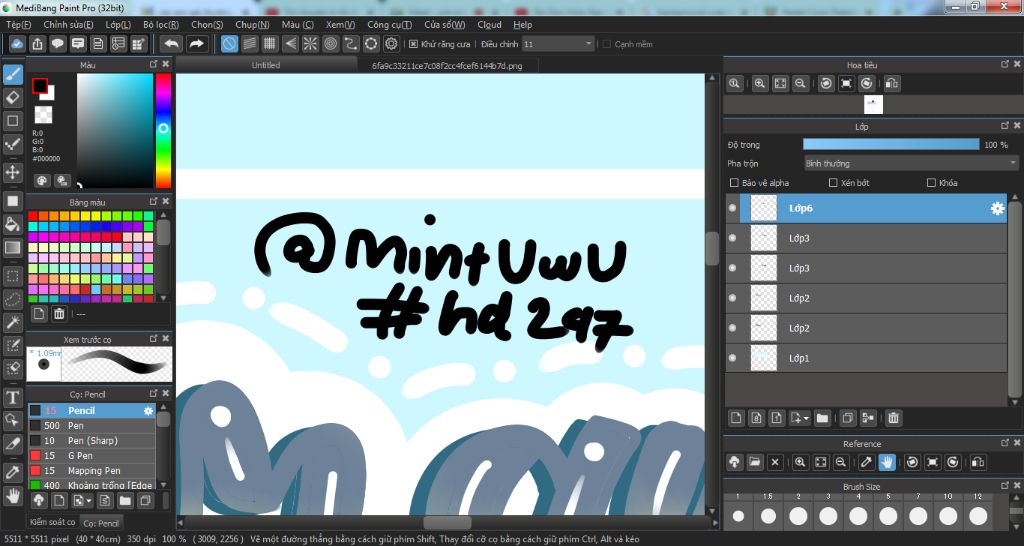Viewport: 1024px width, 546px height.
Task: Enable Cạnh mềm checkbox
Action: pos(607,44)
